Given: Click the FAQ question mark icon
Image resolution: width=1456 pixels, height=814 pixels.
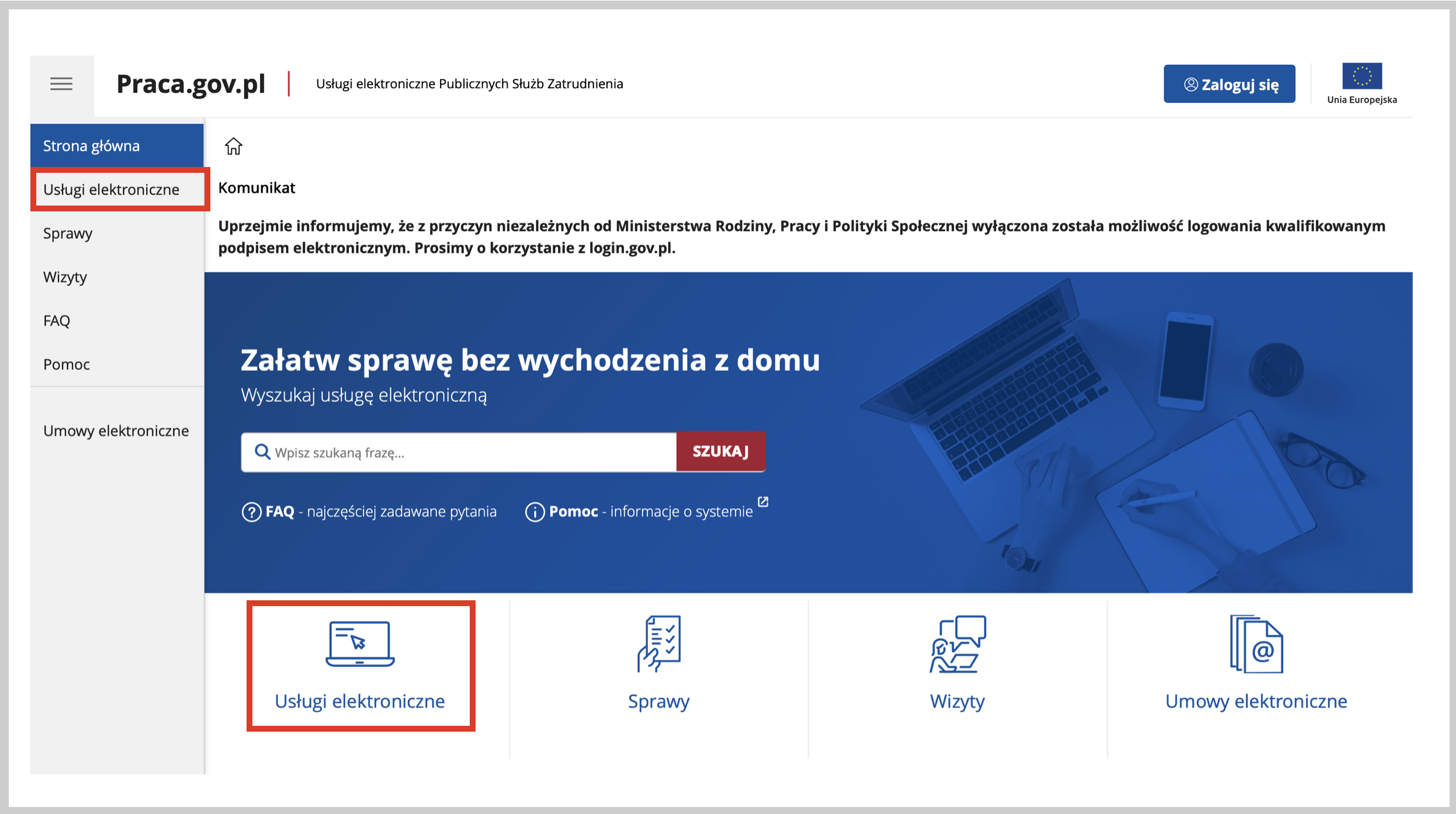Looking at the screenshot, I should pyautogui.click(x=251, y=512).
